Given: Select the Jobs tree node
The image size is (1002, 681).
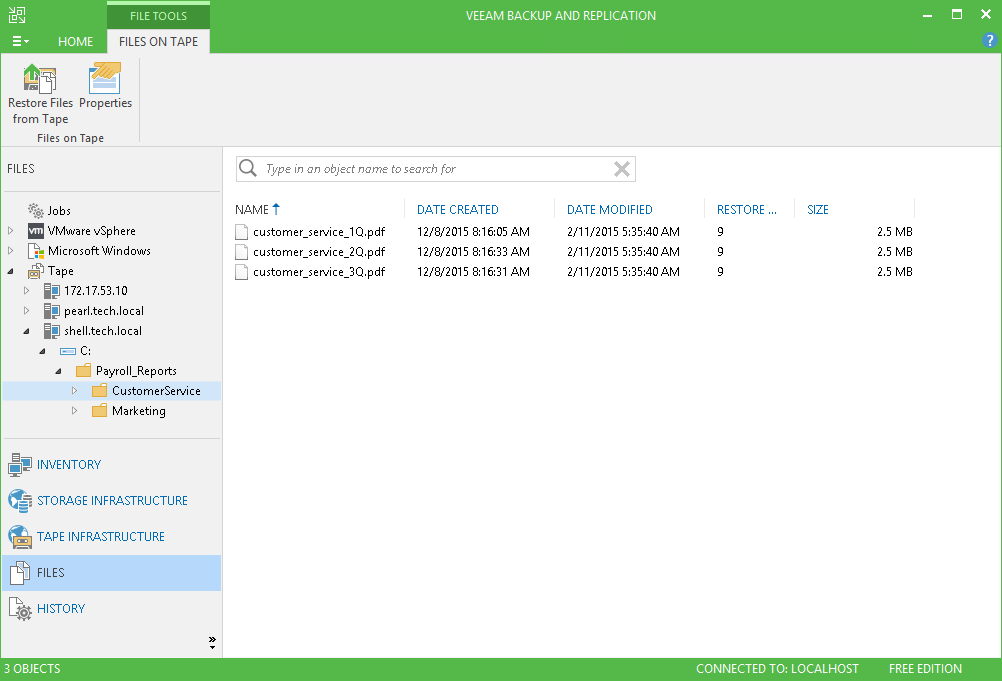Looking at the screenshot, I should 59,210.
